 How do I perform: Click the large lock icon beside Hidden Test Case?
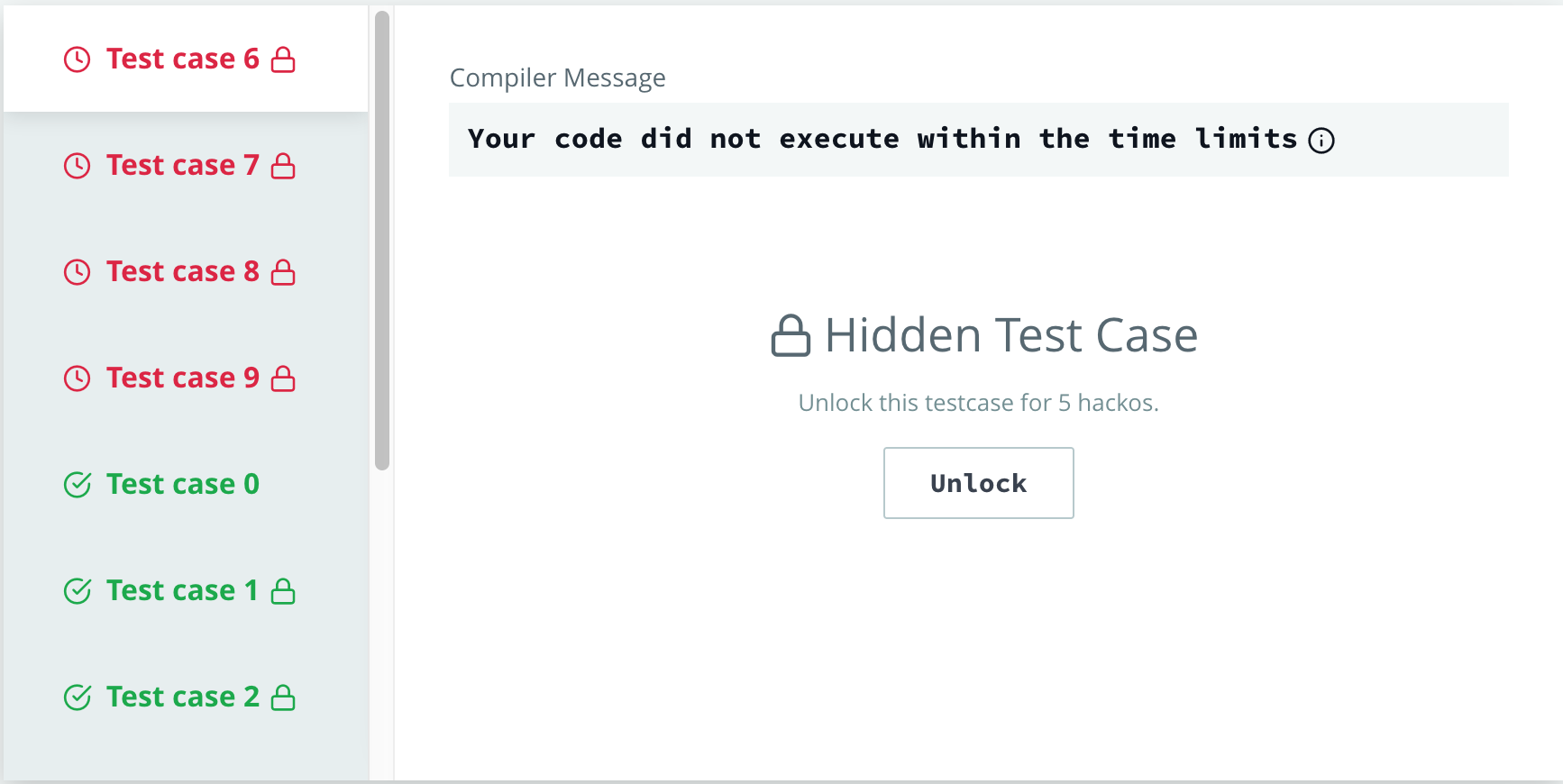click(791, 336)
